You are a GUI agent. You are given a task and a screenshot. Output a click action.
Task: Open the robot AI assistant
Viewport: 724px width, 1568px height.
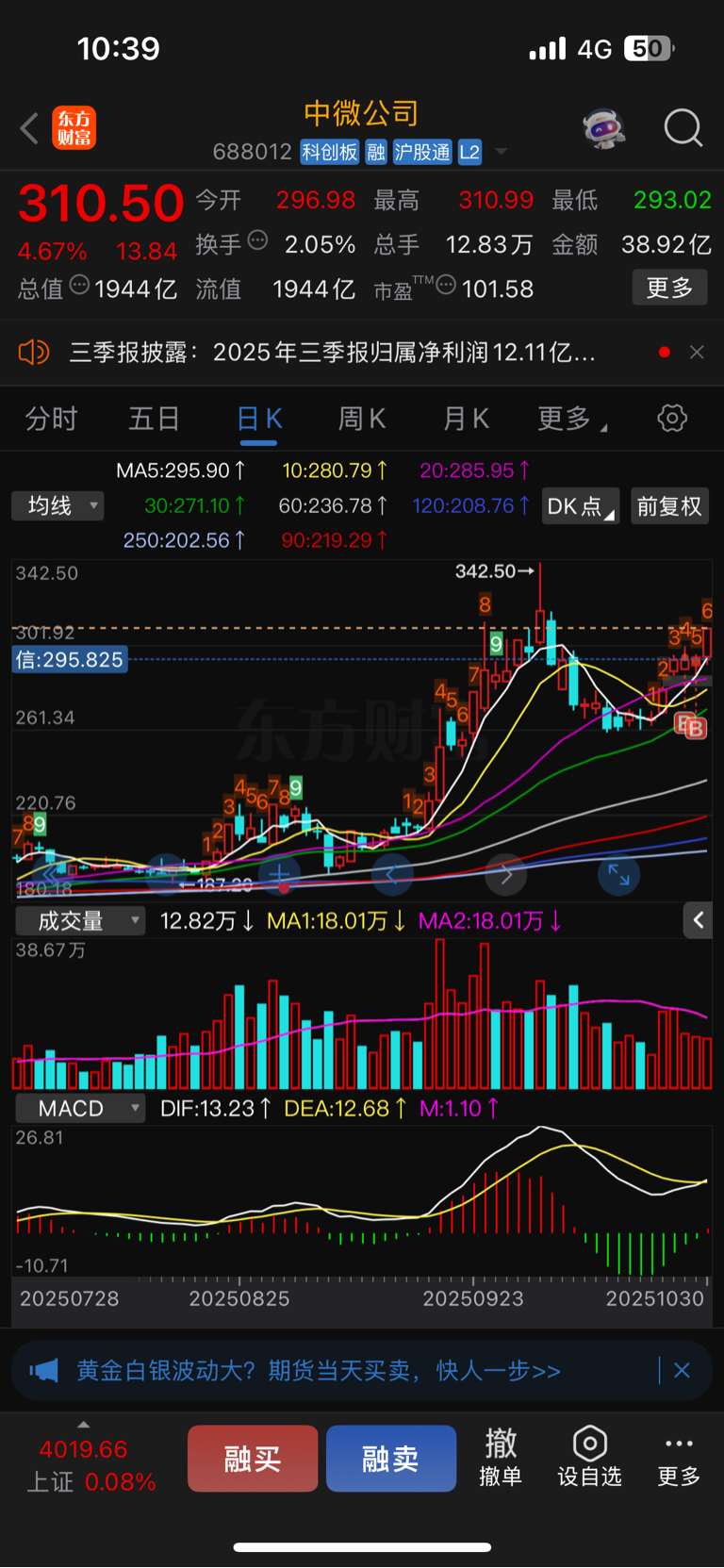click(604, 127)
